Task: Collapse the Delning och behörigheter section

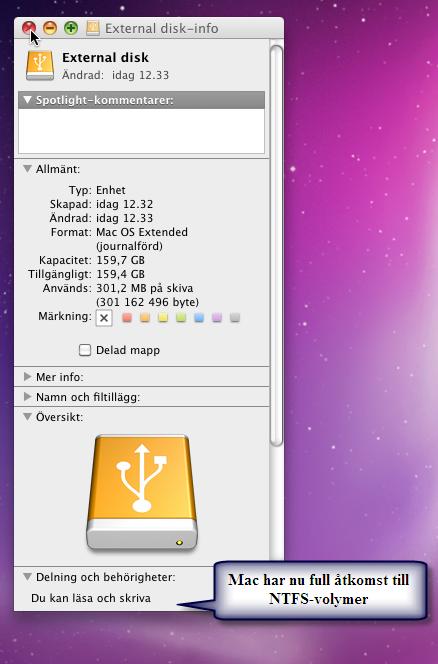Action: (x=28, y=577)
